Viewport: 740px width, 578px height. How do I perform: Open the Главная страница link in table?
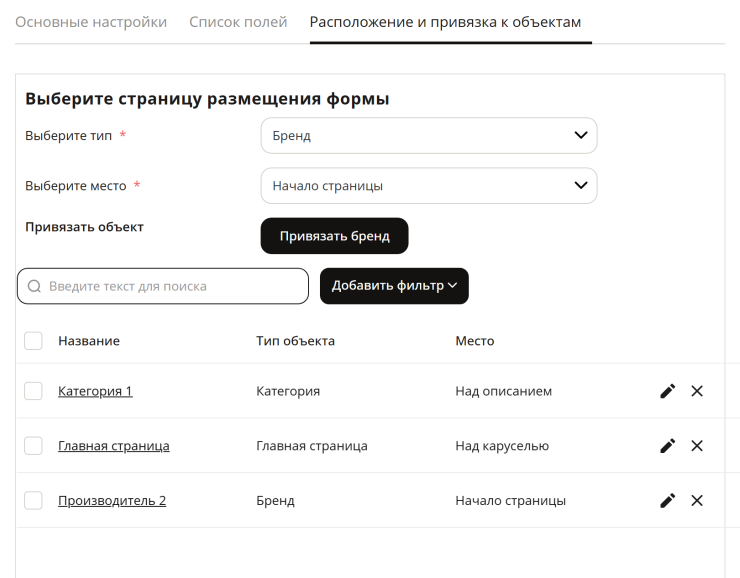(x=114, y=446)
